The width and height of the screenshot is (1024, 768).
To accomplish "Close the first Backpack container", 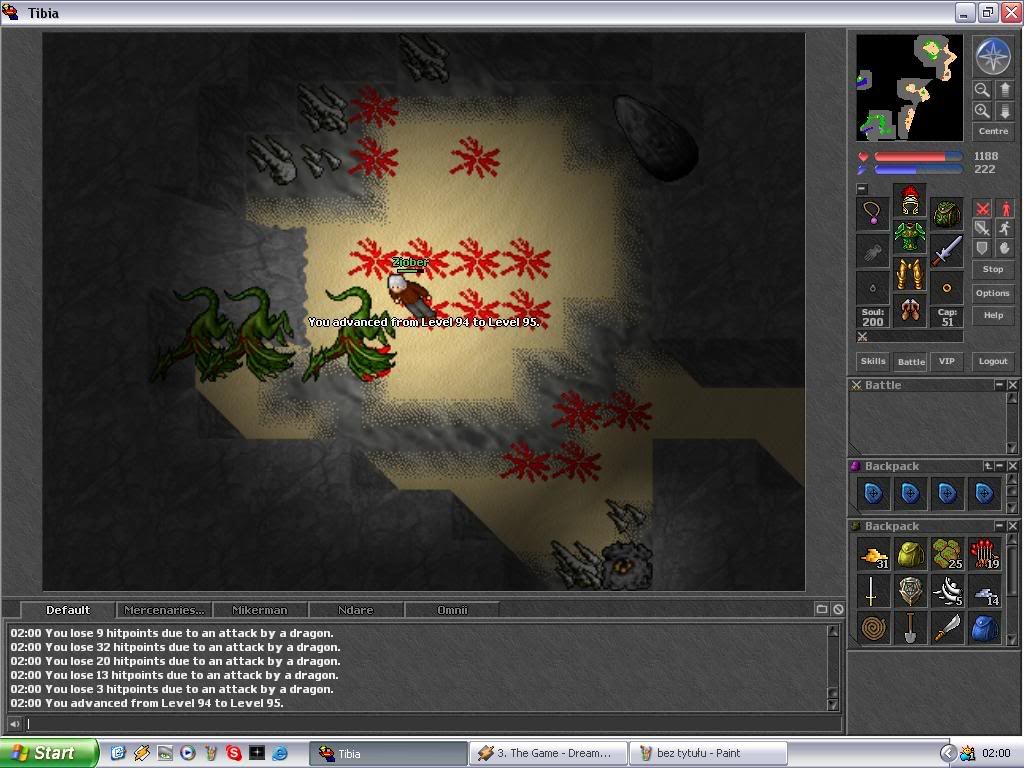I will (1012, 466).
